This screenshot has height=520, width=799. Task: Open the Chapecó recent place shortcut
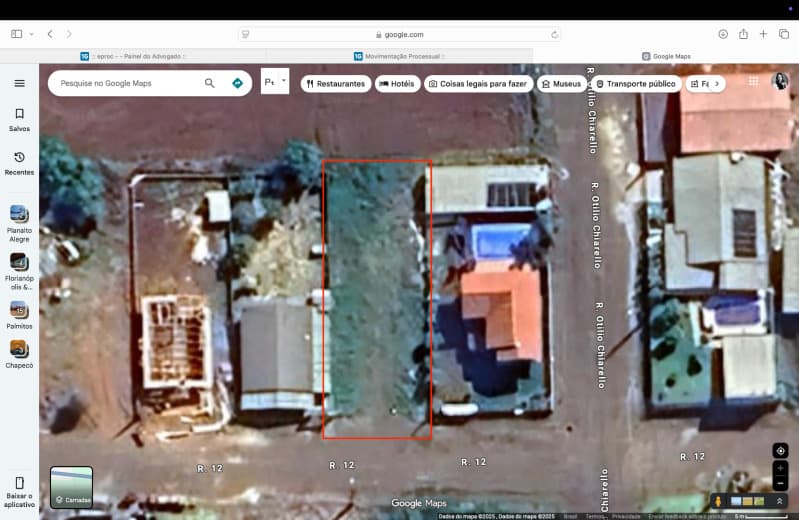point(19,354)
